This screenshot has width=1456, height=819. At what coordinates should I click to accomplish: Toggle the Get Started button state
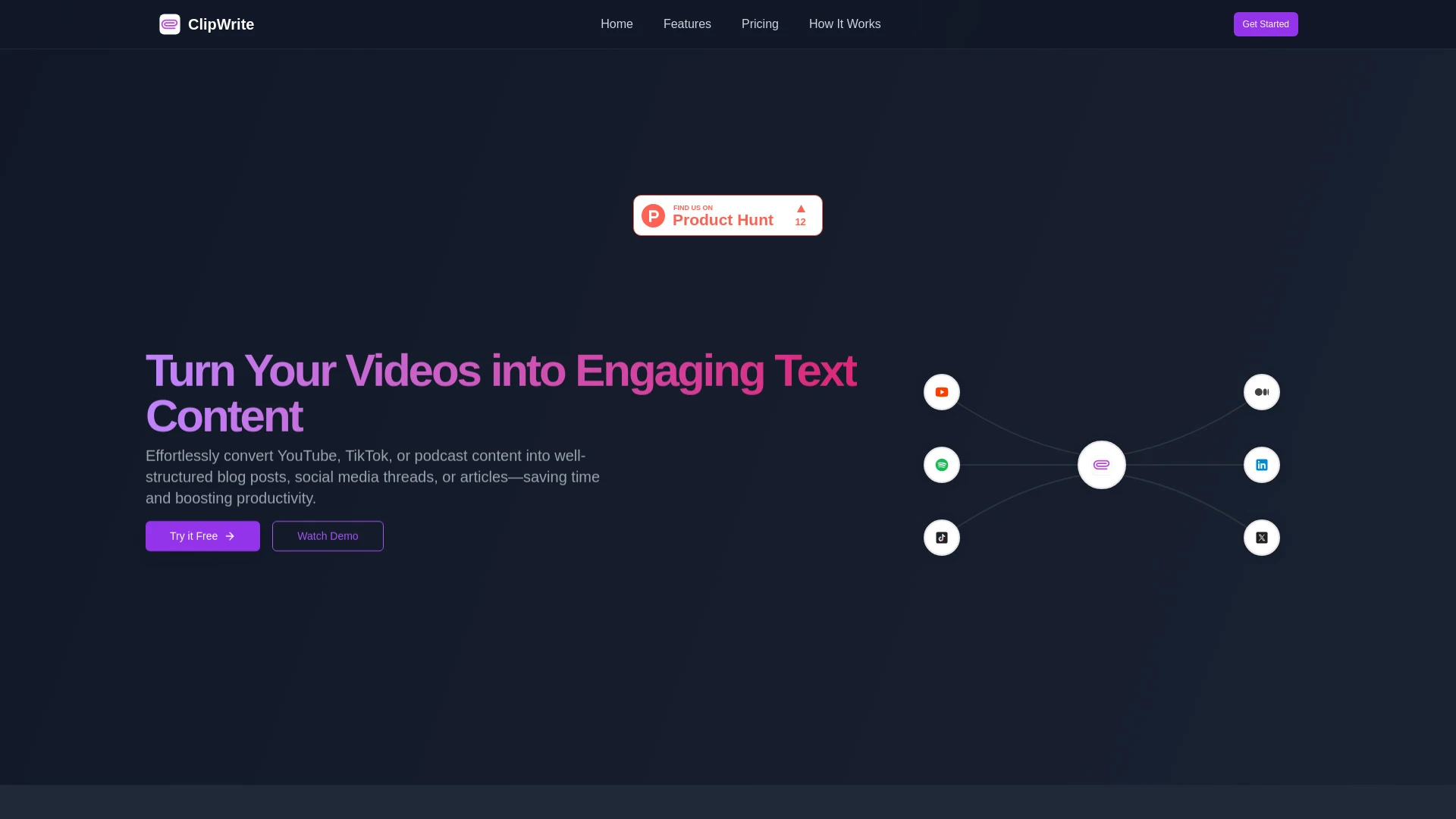[x=1265, y=24]
